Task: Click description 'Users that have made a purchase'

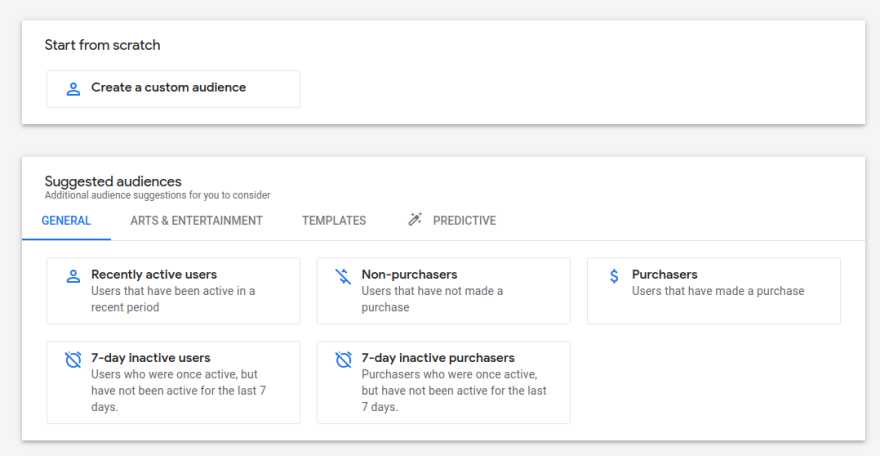Action: 718,291
